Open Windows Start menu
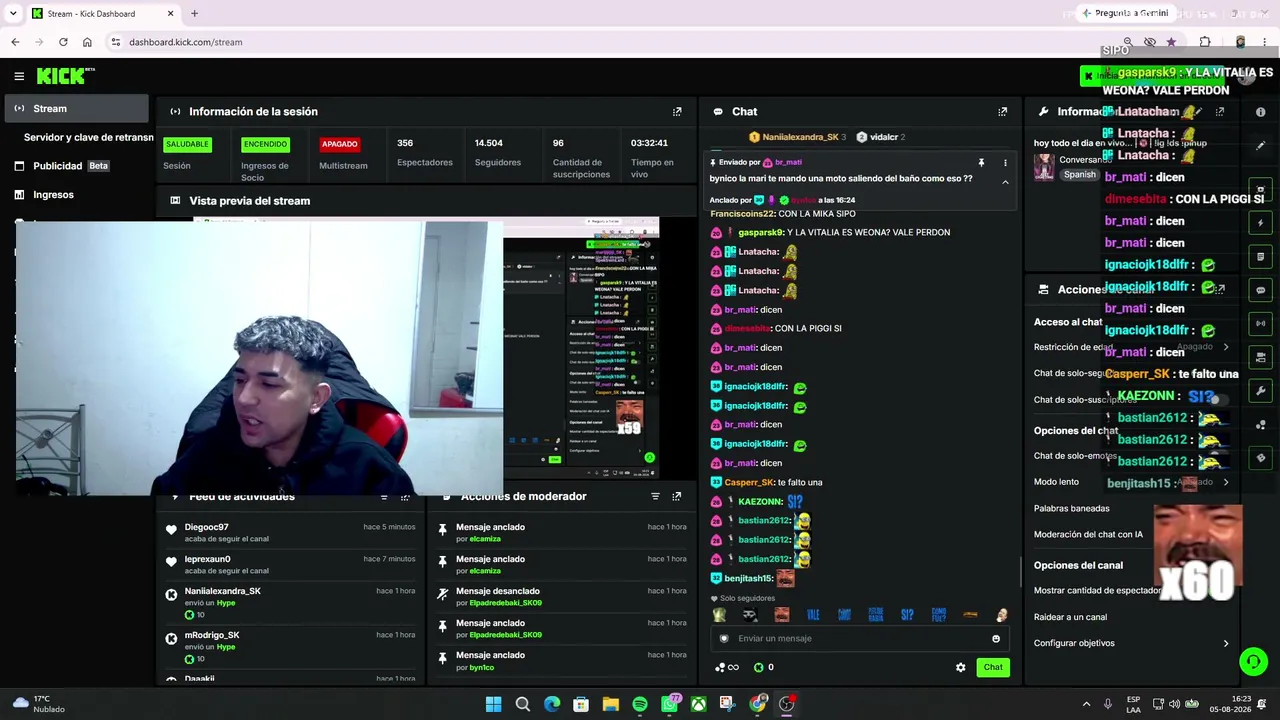 493,704
